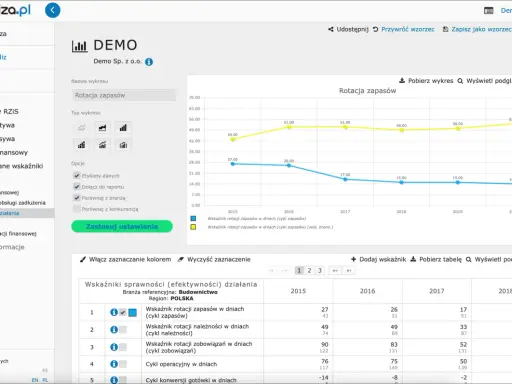The width and height of the screenshot is (512, 384).
Task: Select the middle chart type icon in the bottom row
Action: (x=102, y=145)
